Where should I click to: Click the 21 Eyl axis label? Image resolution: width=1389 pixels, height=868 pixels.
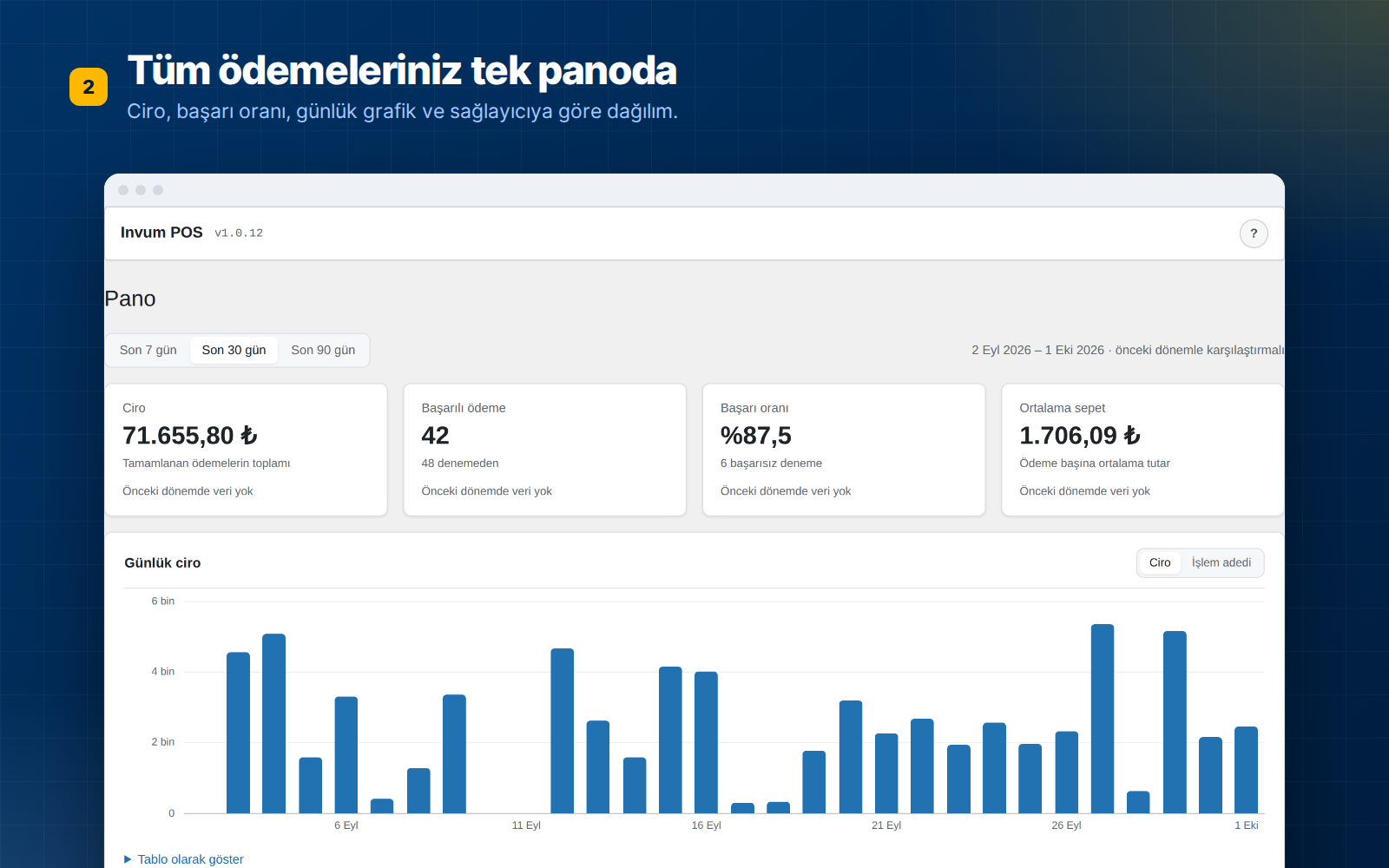pyautogui.click(x=886, y=825)
